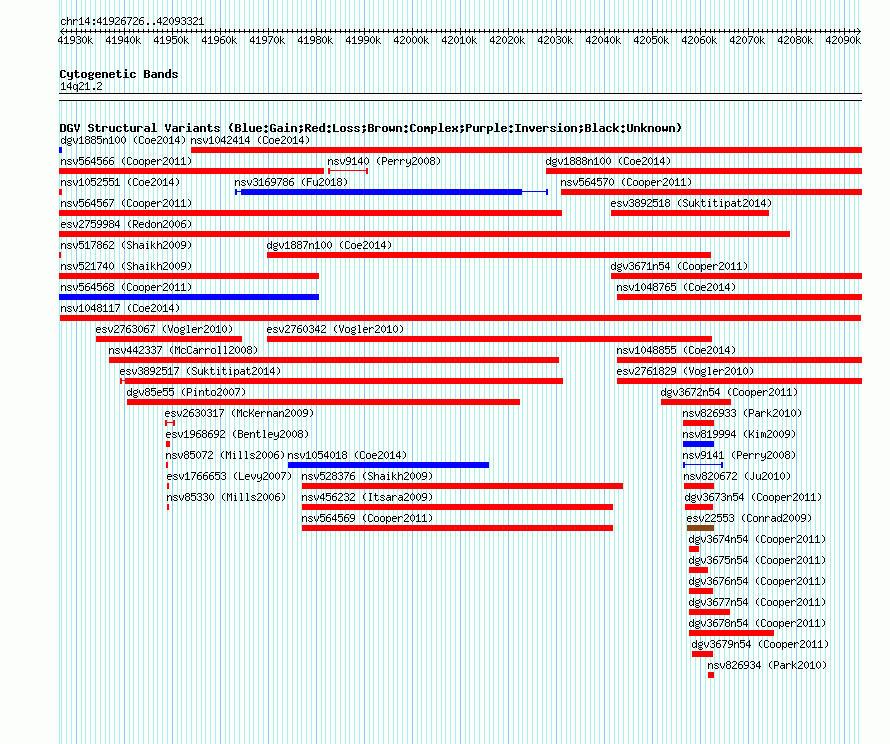This screenshot has height=744, width=890.
Task: Select nsv442337 (McCarroll2008) label
Action: (183, 350)
